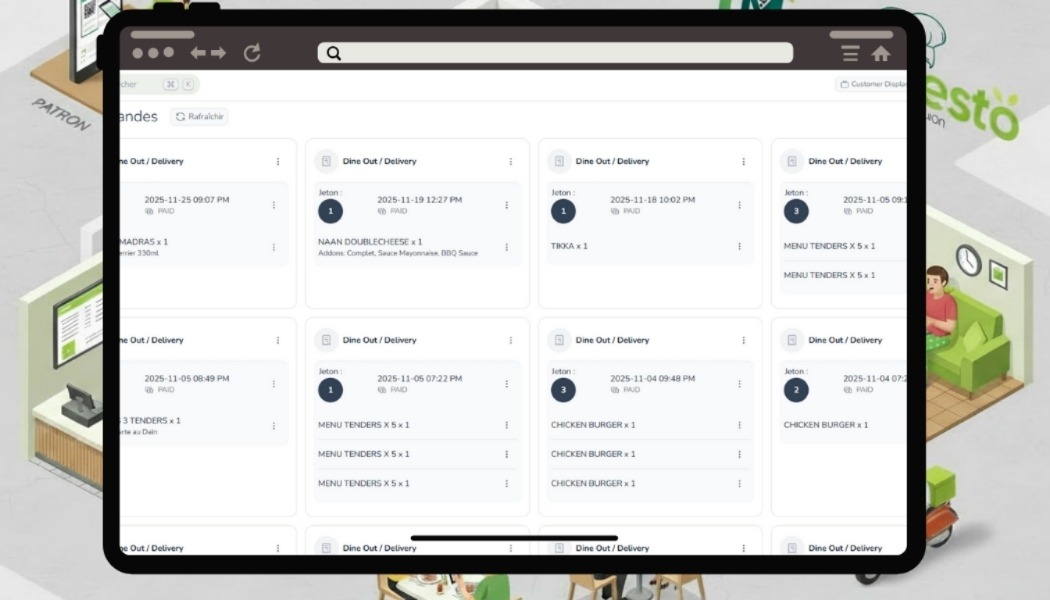
Task: Open options for the TIKKA x 1 item
Action: [x=740, y=246]
